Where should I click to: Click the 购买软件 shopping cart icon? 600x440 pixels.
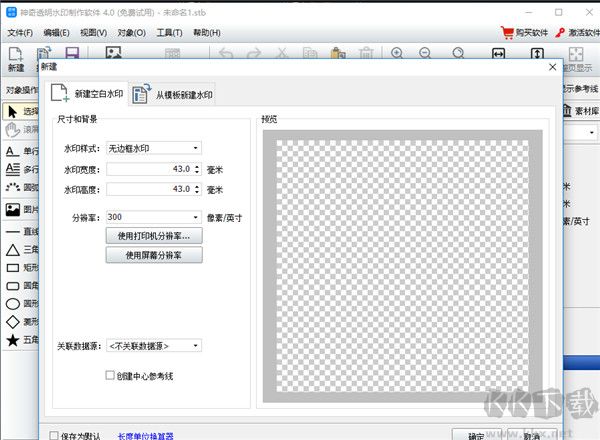coord(506,32)
